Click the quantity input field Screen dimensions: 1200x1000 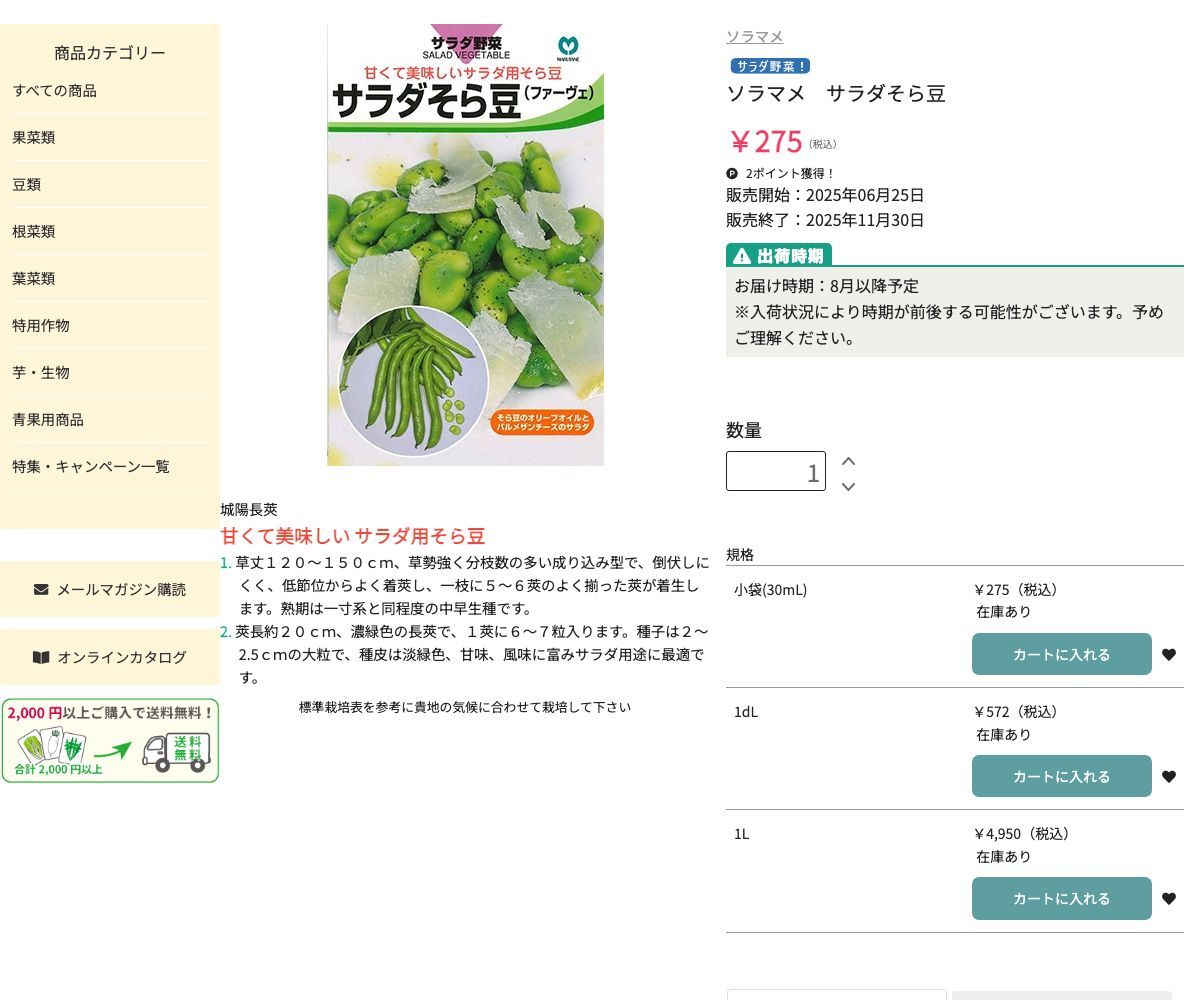point(776,471)
